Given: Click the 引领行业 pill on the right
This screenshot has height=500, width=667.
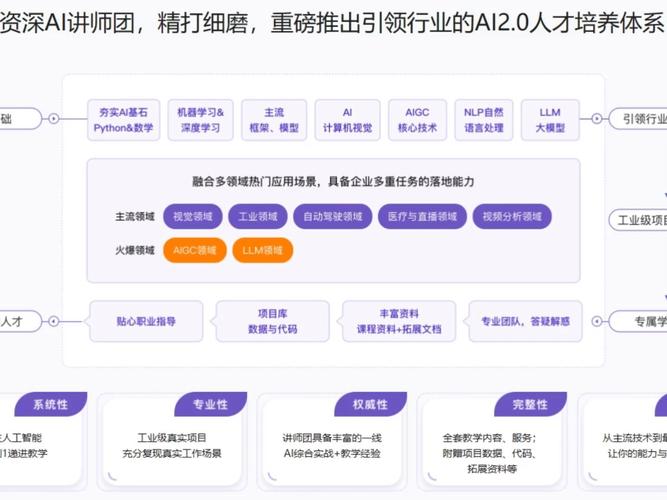Looking at the screenshot, I should pyautogui.click(x=638, y=119).
